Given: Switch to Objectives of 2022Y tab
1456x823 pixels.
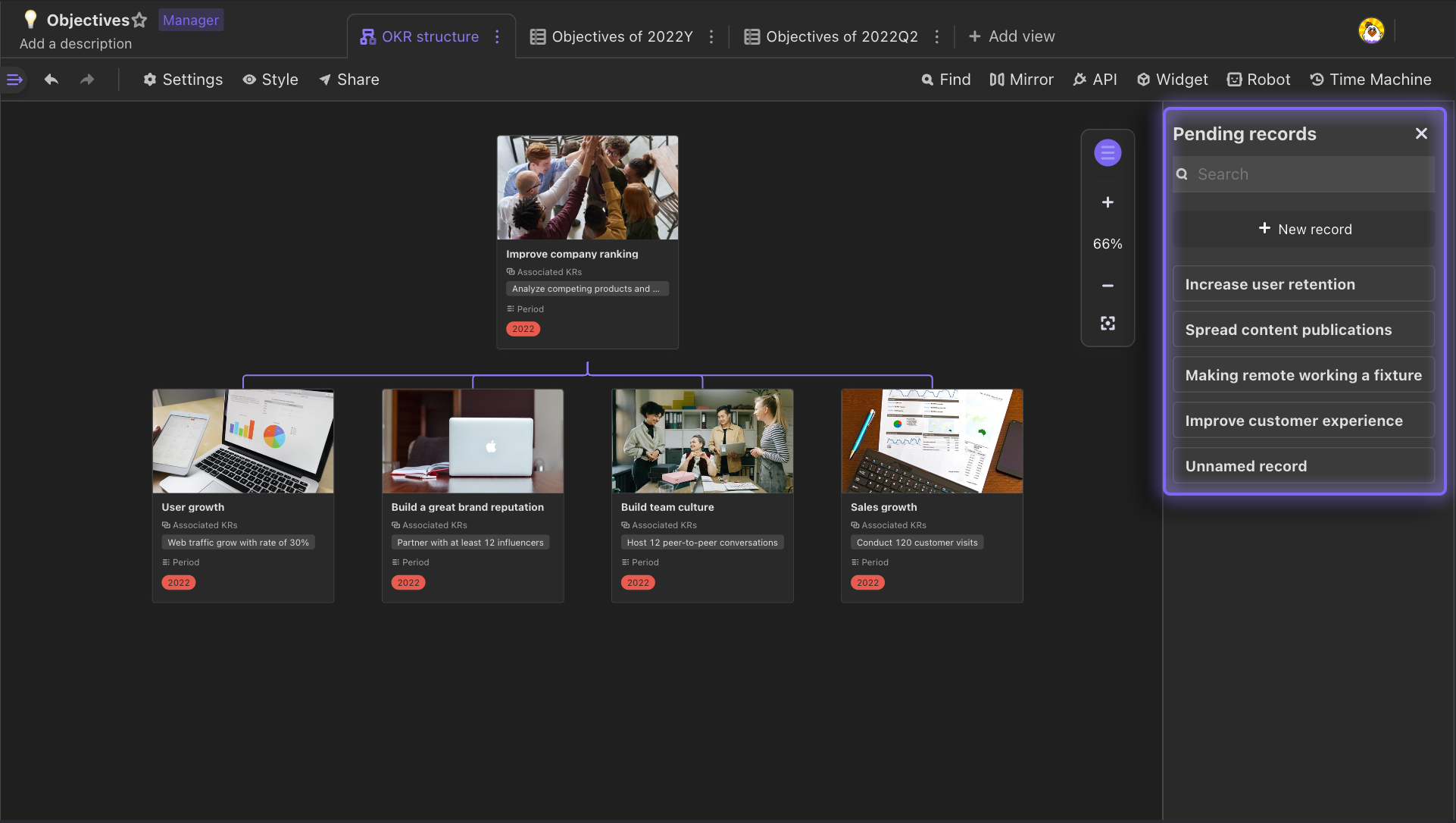Looking at the screenshot, I should tap(611, 36).
